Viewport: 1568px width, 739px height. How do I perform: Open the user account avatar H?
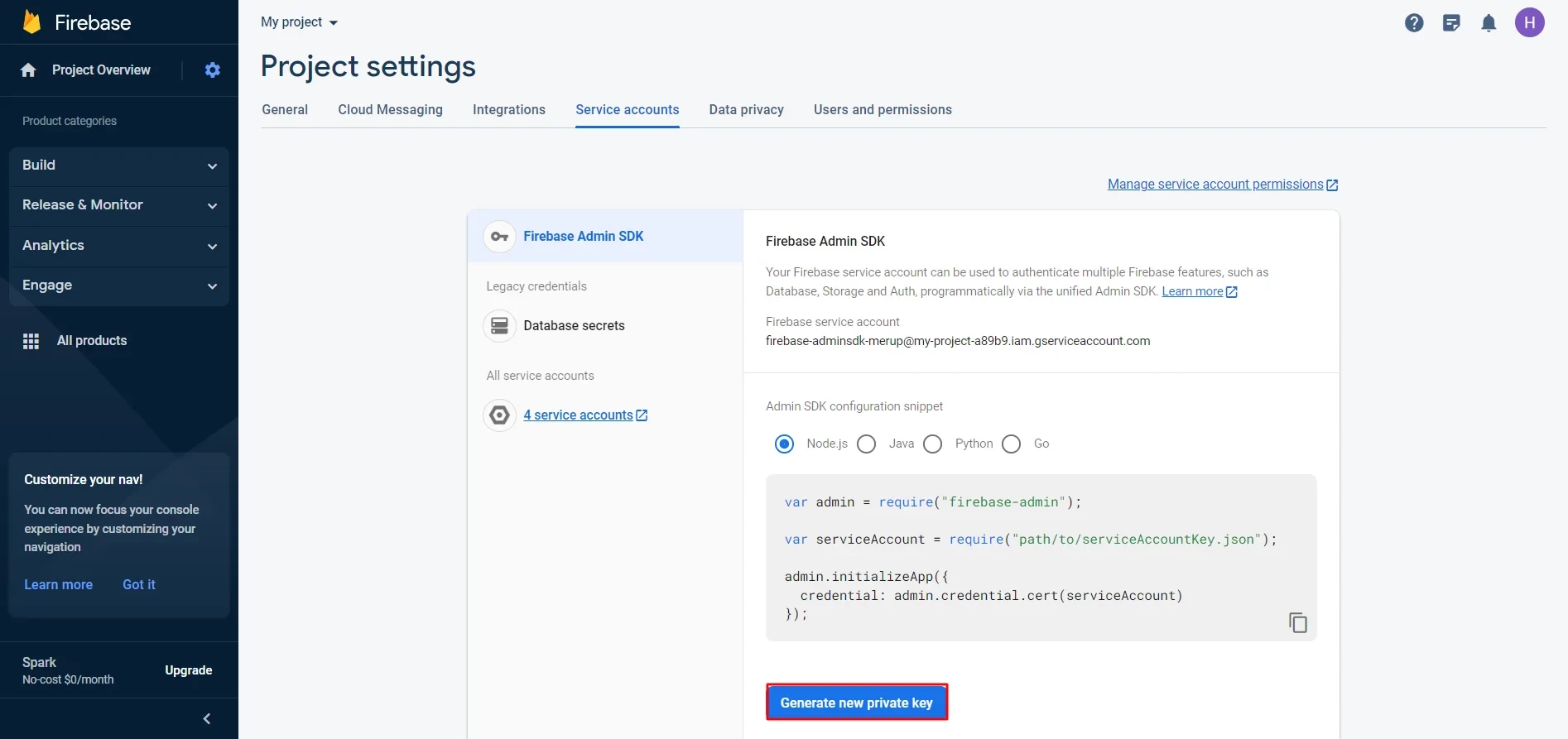pyautogui.click(x=1530, y=22)
